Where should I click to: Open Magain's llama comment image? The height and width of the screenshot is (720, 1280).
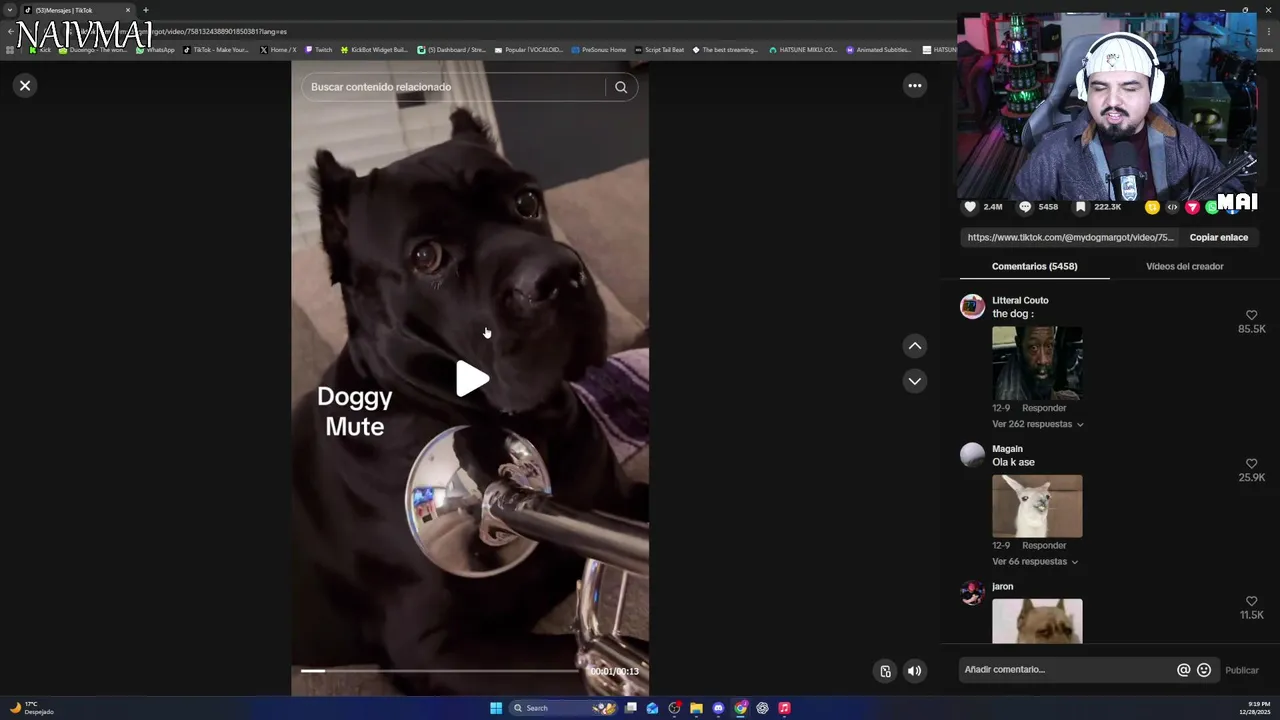point(1037,506)
